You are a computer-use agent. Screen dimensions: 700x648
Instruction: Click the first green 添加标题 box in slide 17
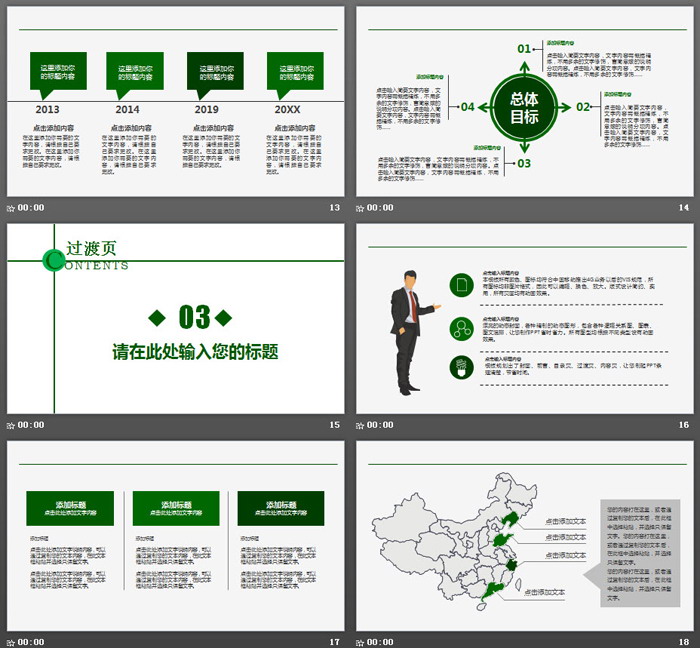click(69, 508)
